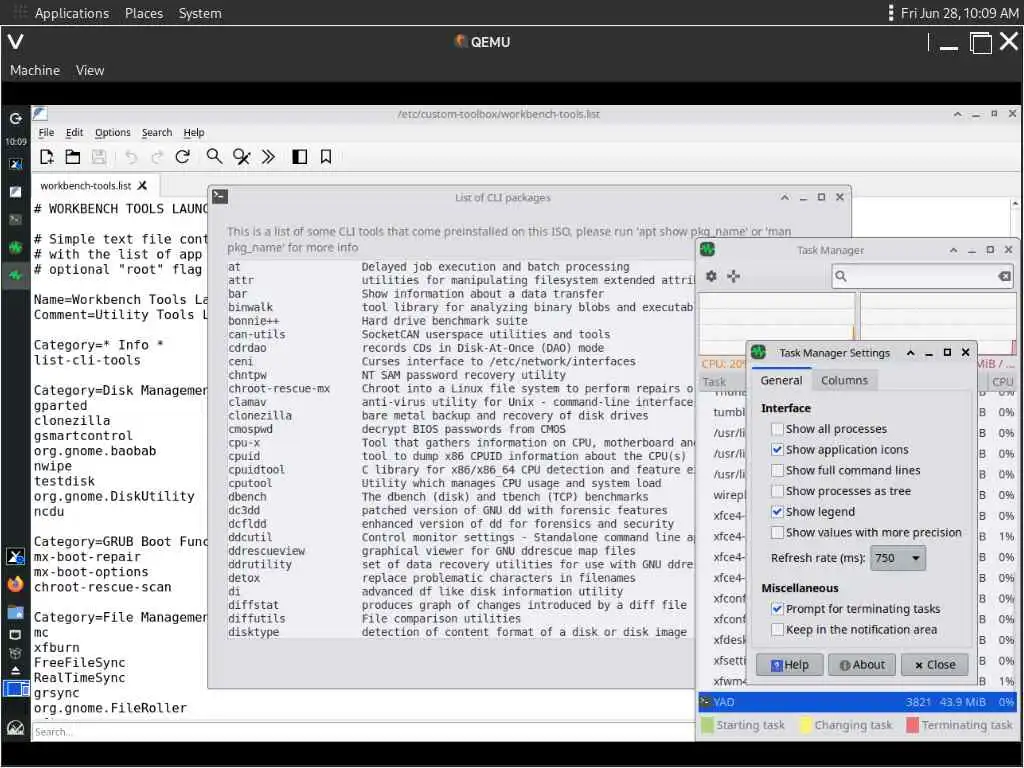1024x768 pixels.
Task: Click the logout icon atop the side panel
Action: tap(16, 119)
